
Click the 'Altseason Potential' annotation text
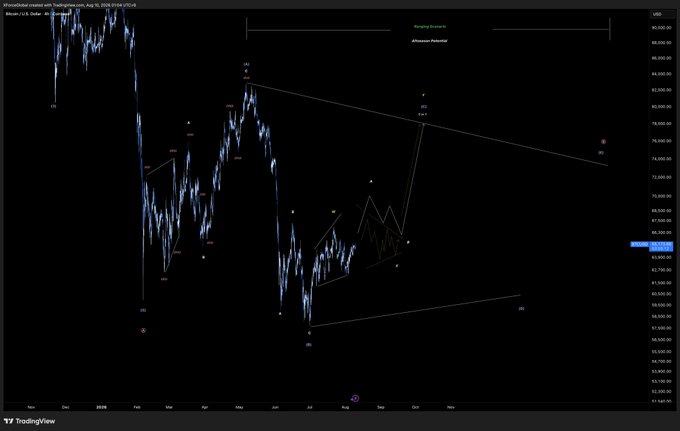point(429,41)
